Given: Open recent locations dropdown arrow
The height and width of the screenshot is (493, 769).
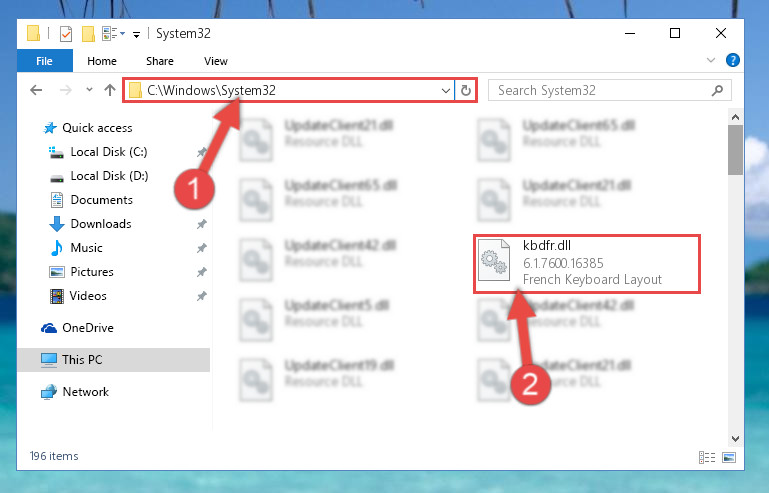Looking at the screenshot, I should [89, 90].
